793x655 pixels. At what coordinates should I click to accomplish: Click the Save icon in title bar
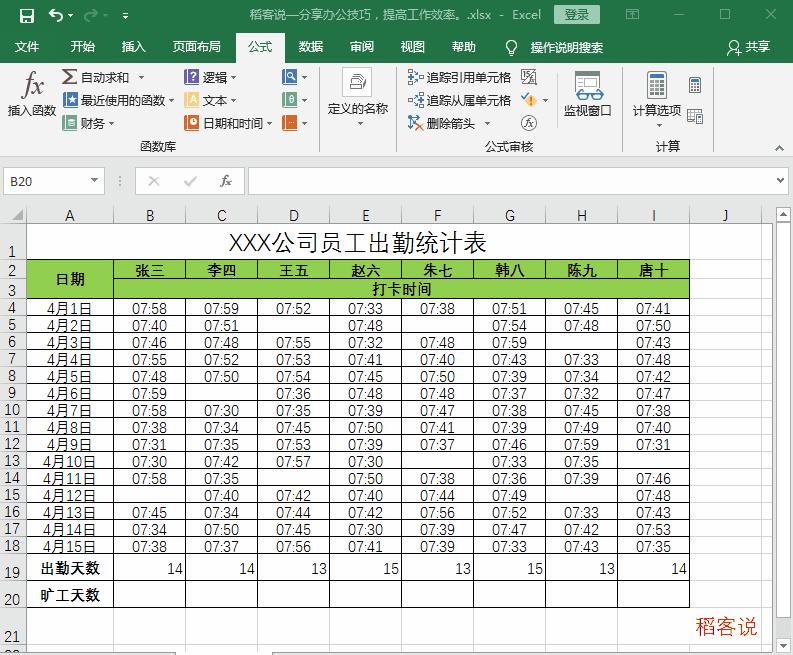pyautogui.click(x=26, y=16)
